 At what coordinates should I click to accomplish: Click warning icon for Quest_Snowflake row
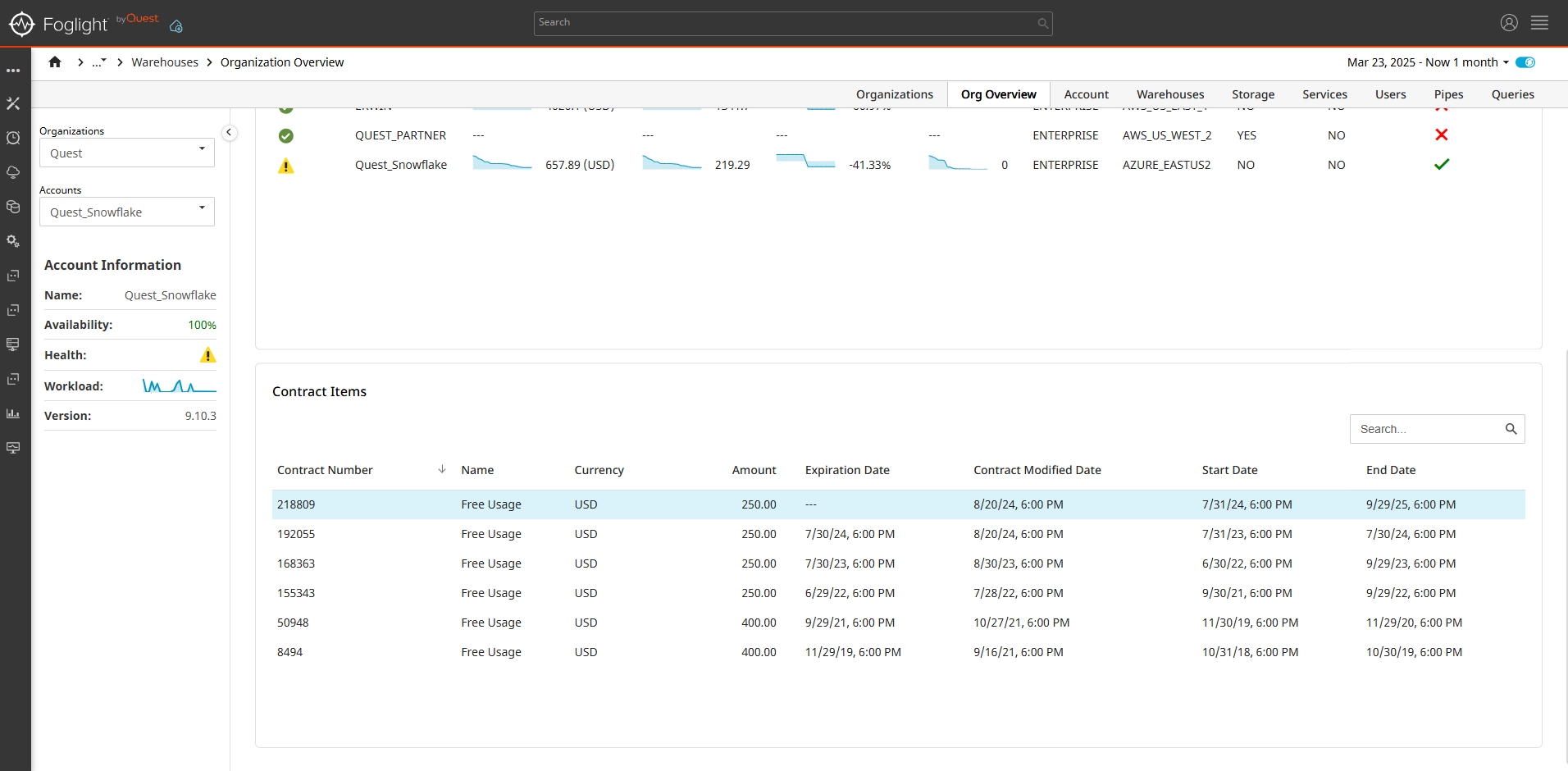286,166
